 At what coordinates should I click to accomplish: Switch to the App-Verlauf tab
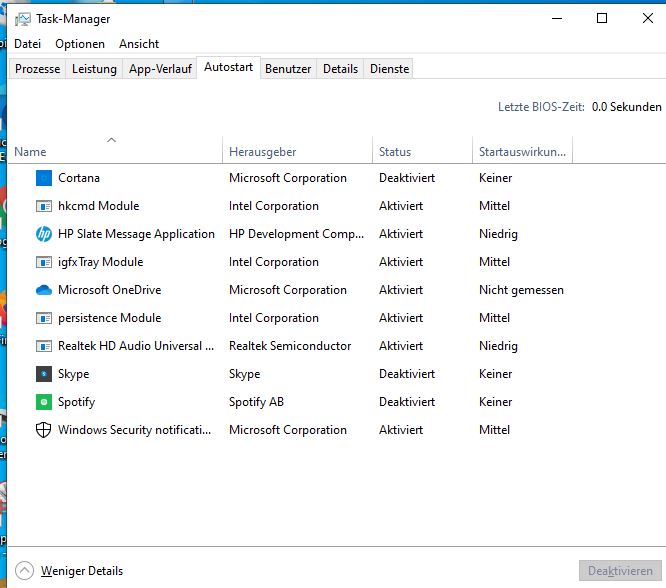(x=160, y=69)
